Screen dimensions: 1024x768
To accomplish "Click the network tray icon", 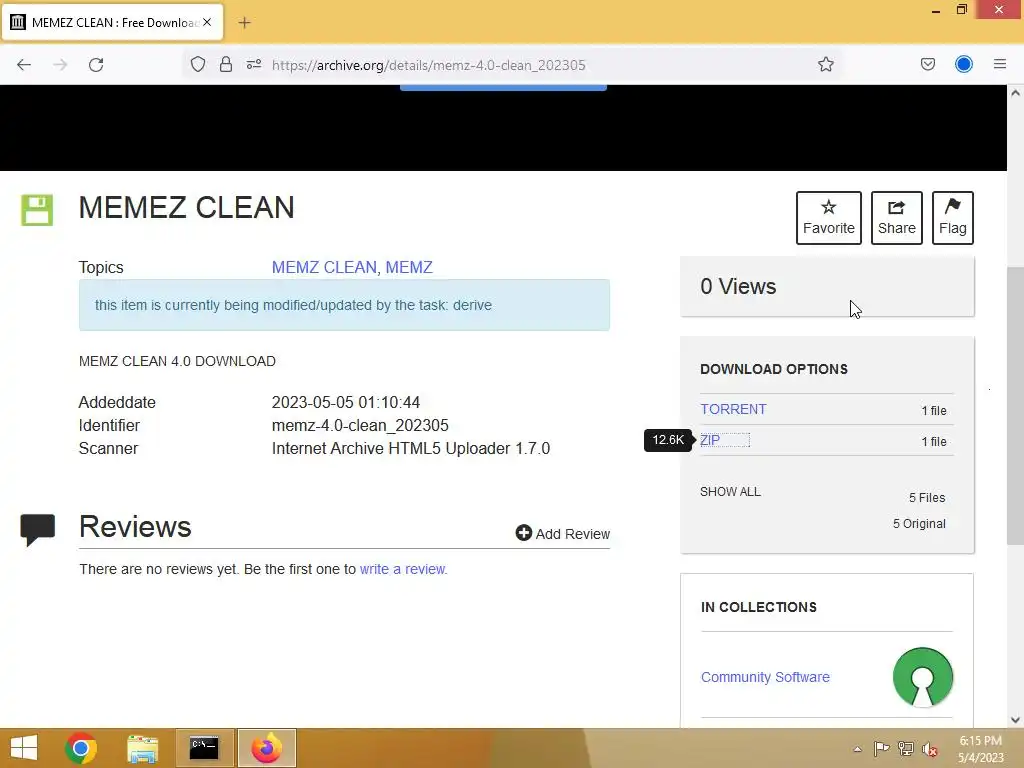I will point(906,748).
